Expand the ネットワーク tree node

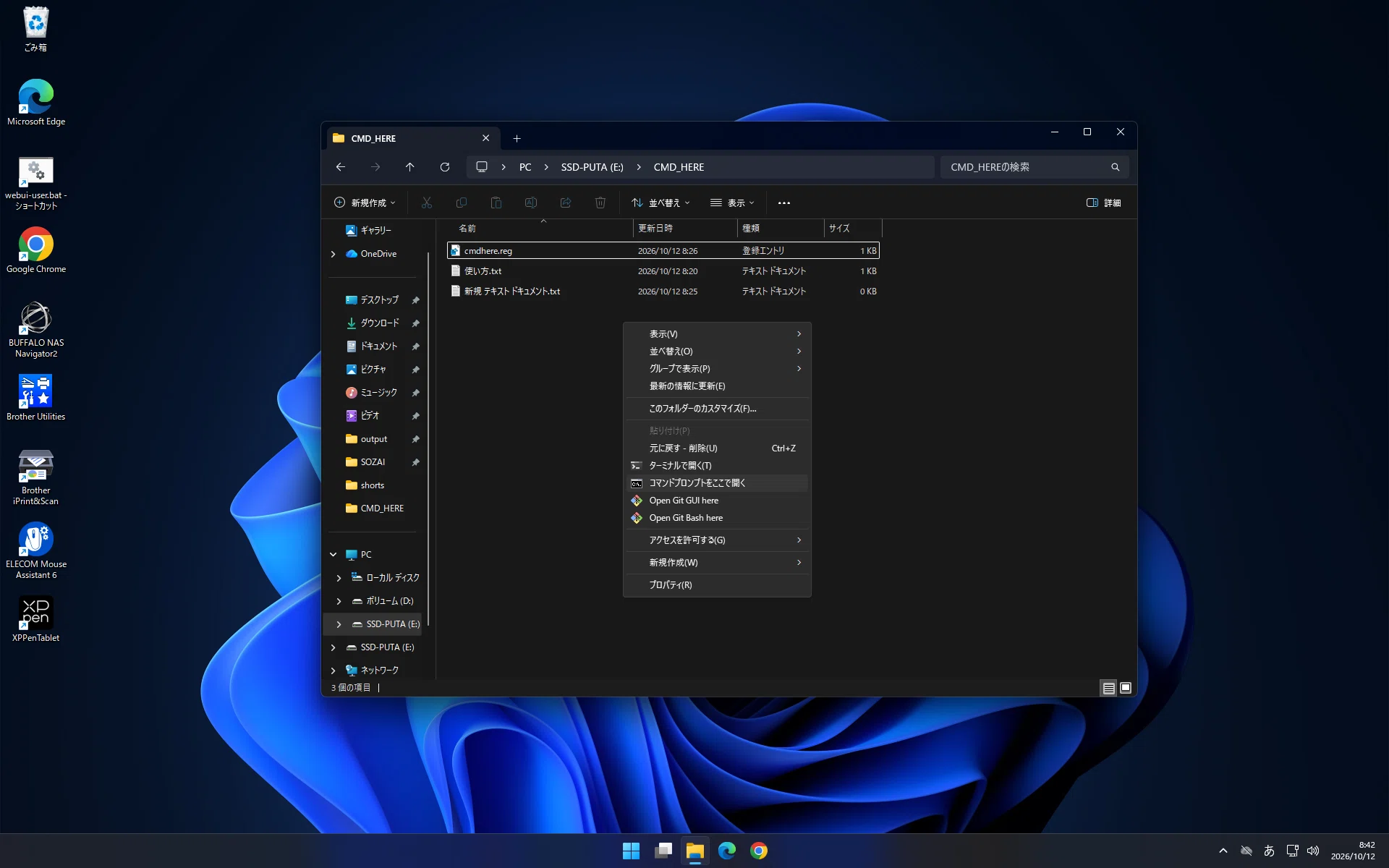click(334, 671)
